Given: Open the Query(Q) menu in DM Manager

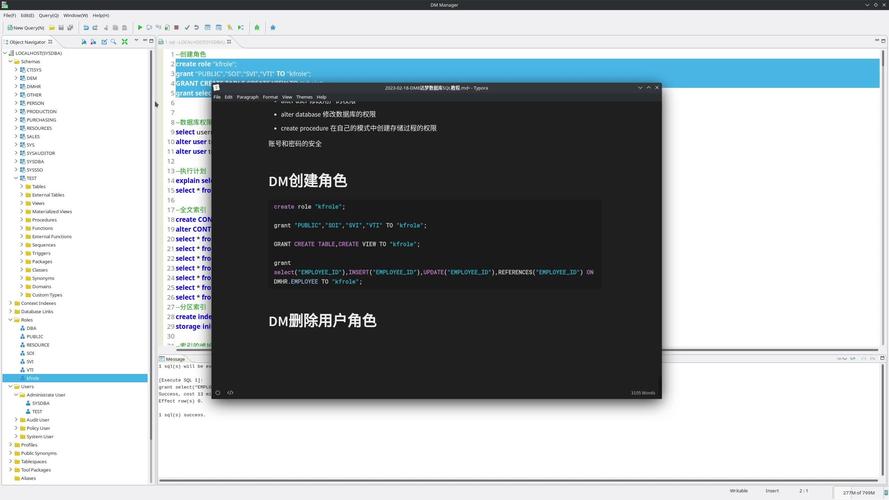Looking at the screenshot, I should pyautogui.click(x=49, y=15).
